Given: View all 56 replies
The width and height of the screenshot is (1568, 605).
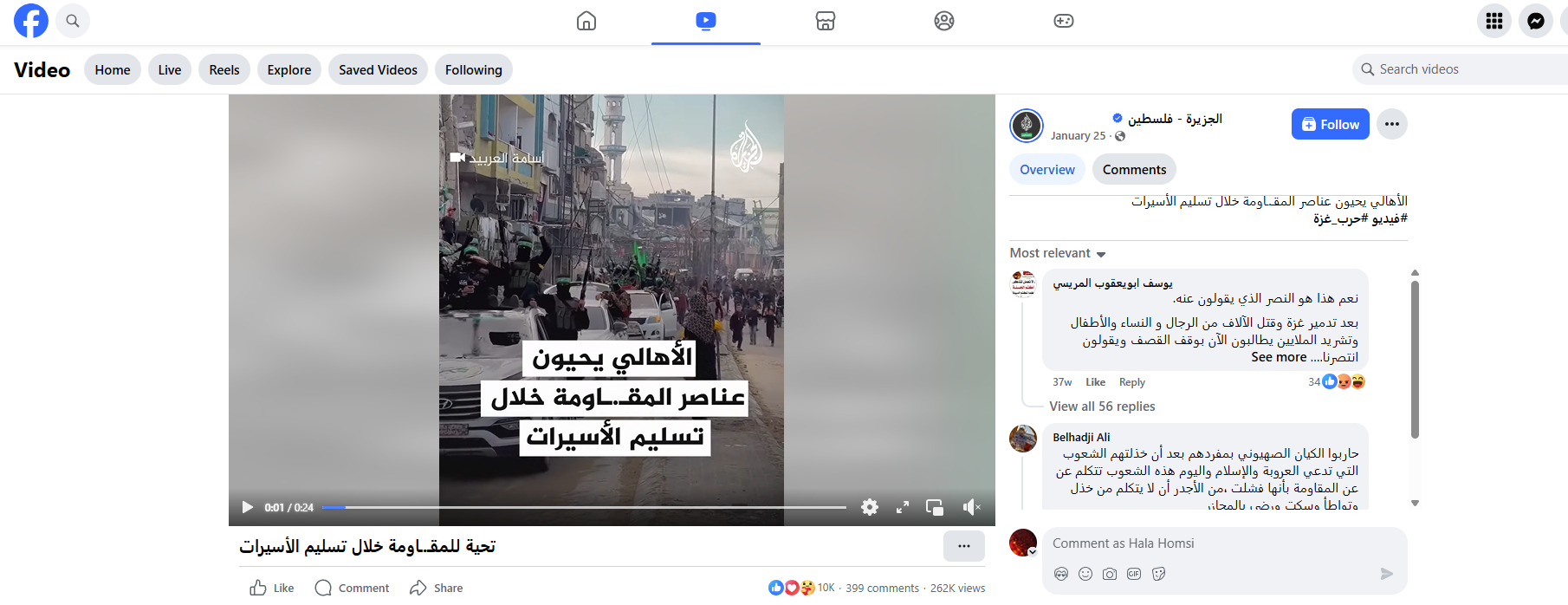Looking at the screenshot, I should click(x=1102, y=407).
